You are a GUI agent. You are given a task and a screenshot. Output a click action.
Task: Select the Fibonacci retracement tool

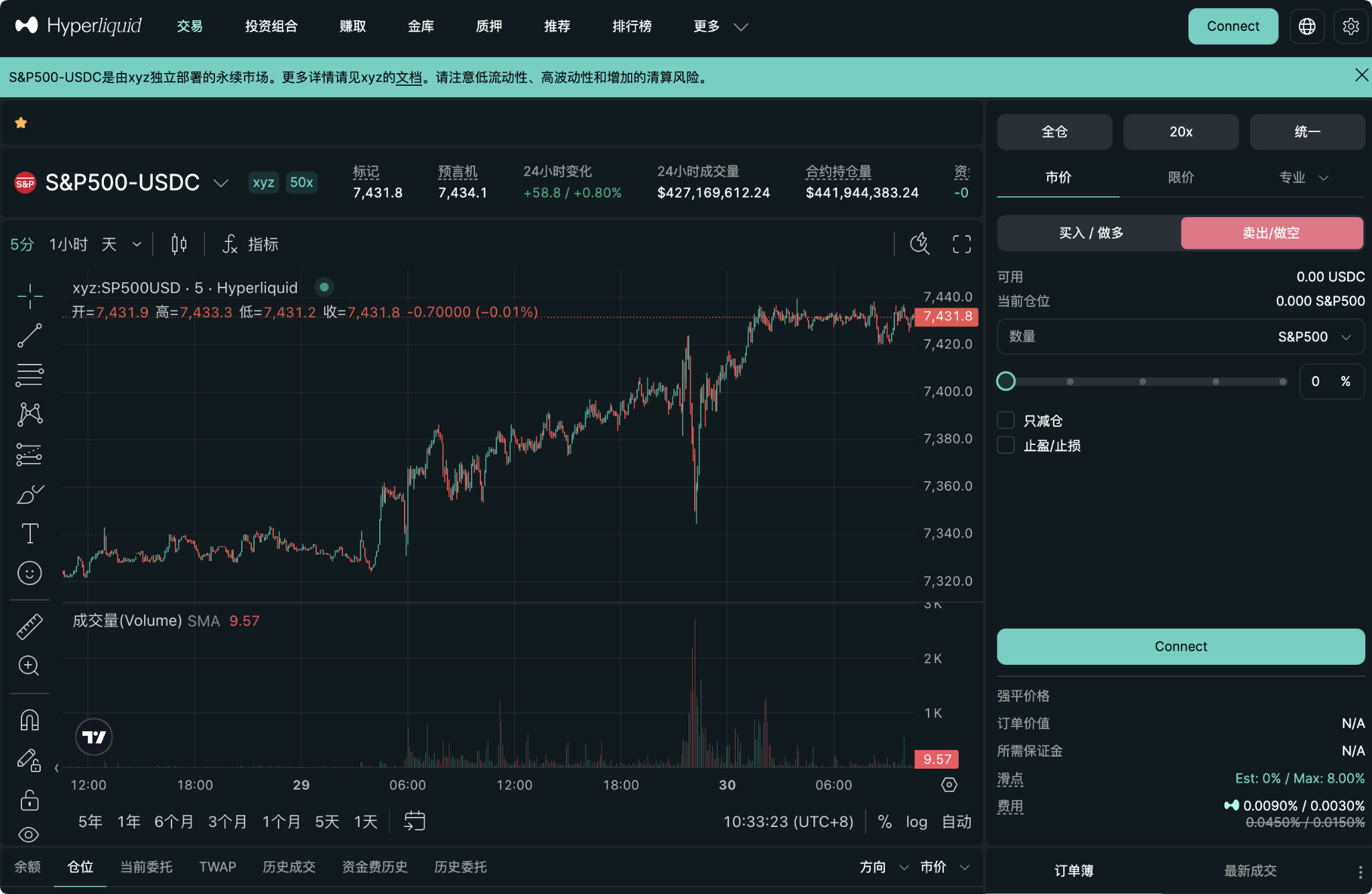[x=29, y=375]
